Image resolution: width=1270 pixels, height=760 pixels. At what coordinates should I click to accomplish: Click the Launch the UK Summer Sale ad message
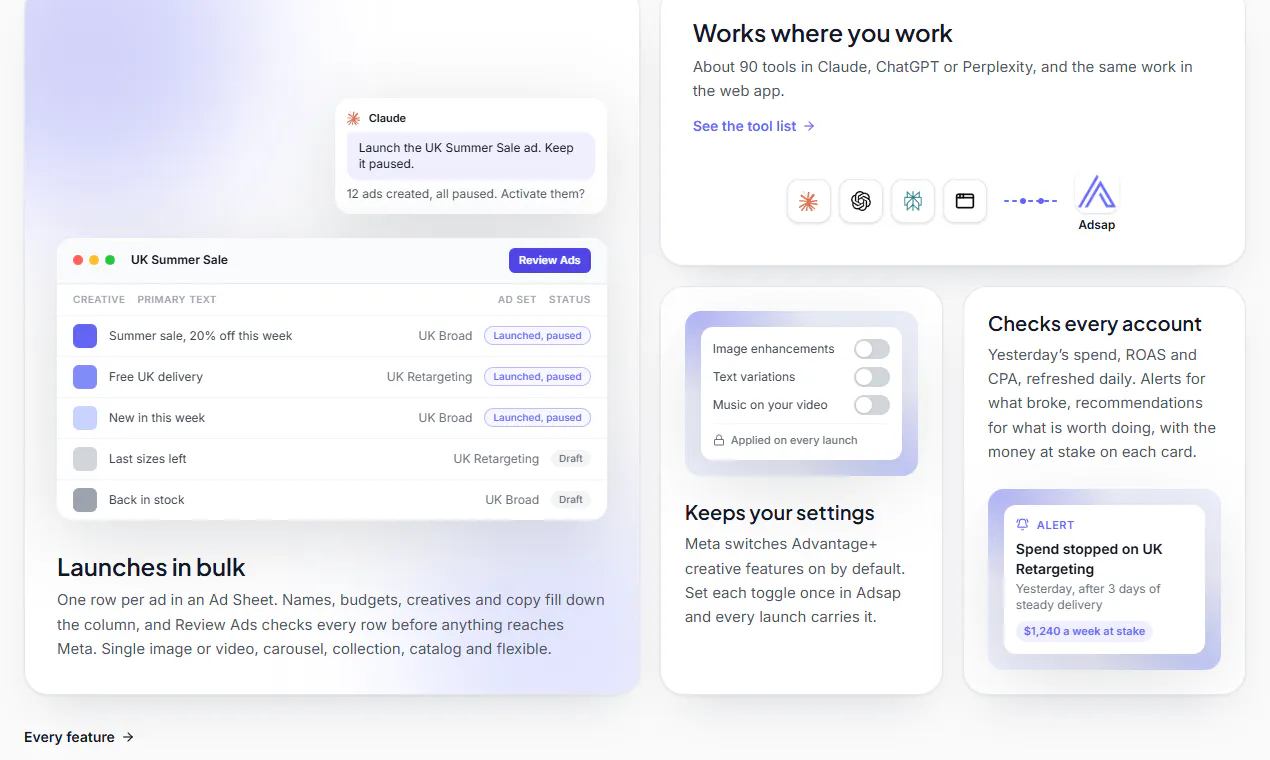[471, 156]
